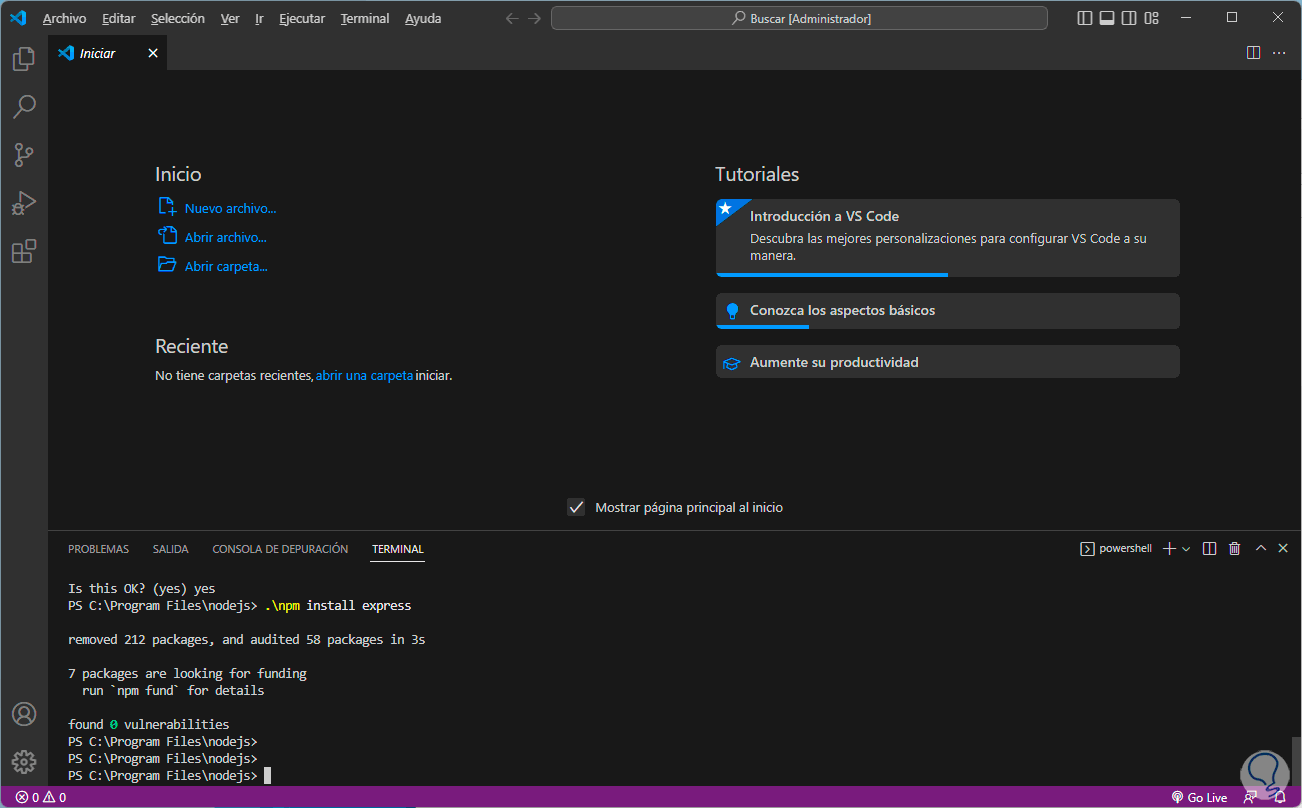Image resolution: width=1302 pixels, height=808 pixels.
Task: Open the Extensions view icon
Action: (x=24, y=251)
